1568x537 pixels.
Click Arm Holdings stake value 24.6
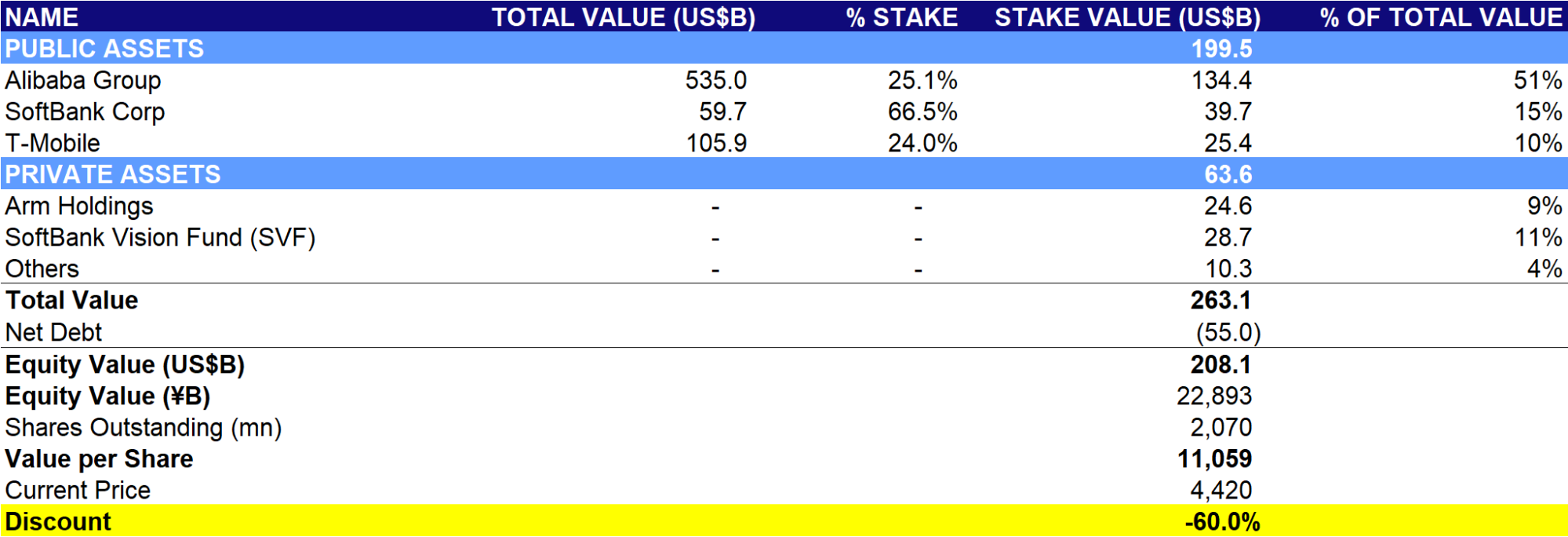coord(1228,206)
